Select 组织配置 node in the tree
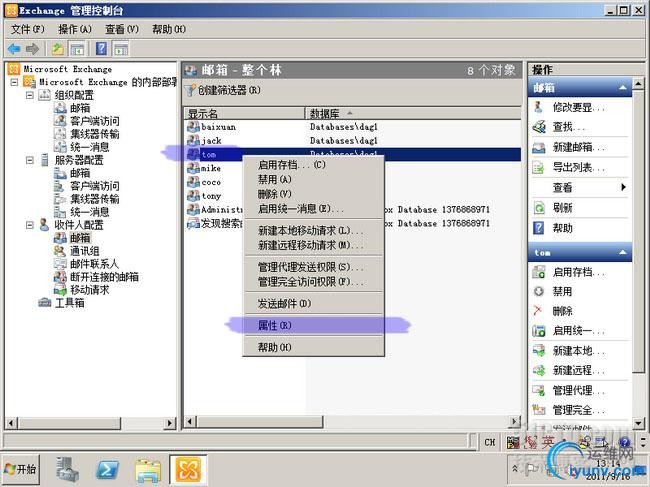Screen dimensions: 650x487 click(74, 95)
